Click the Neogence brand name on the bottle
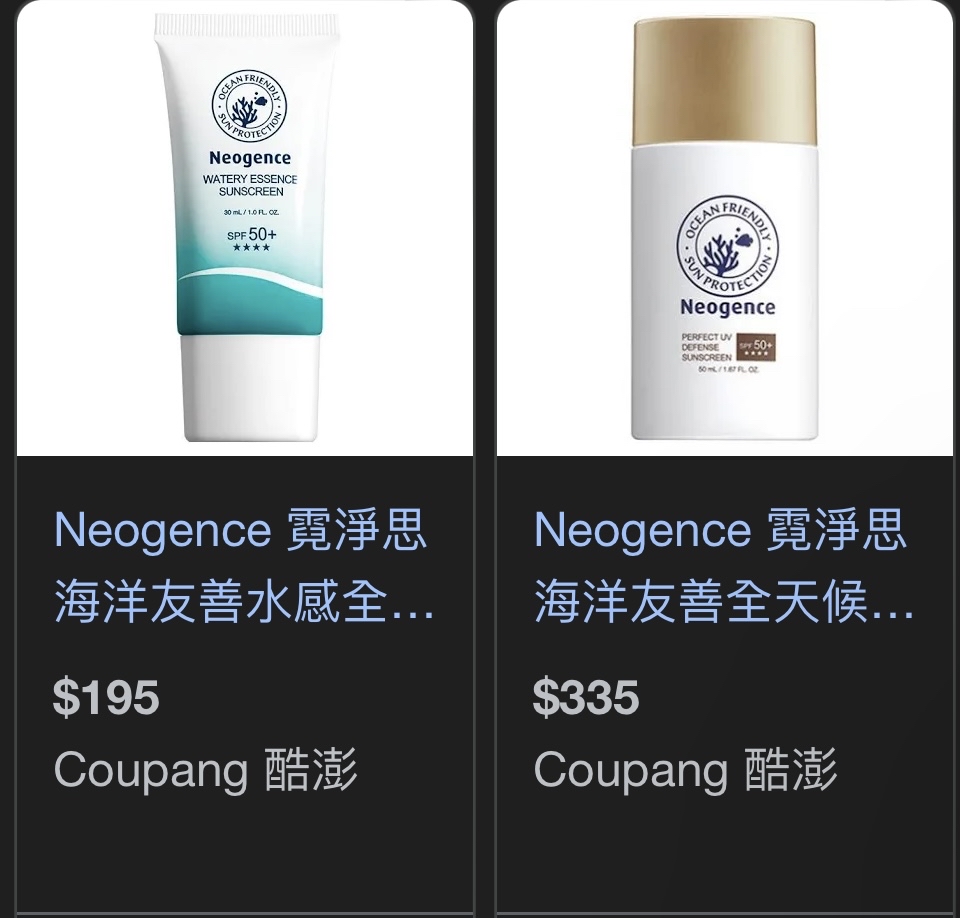 click(x=727, y=307)
